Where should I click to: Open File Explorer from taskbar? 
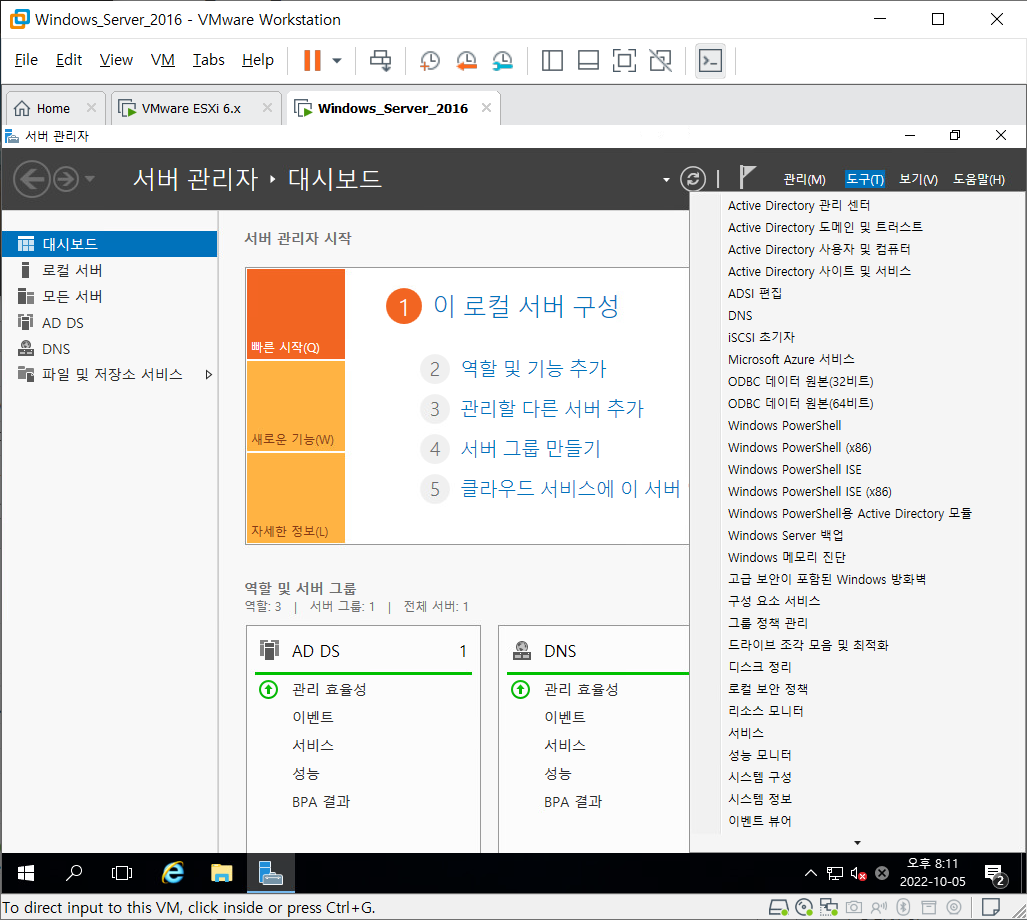[x=221, y=873]
